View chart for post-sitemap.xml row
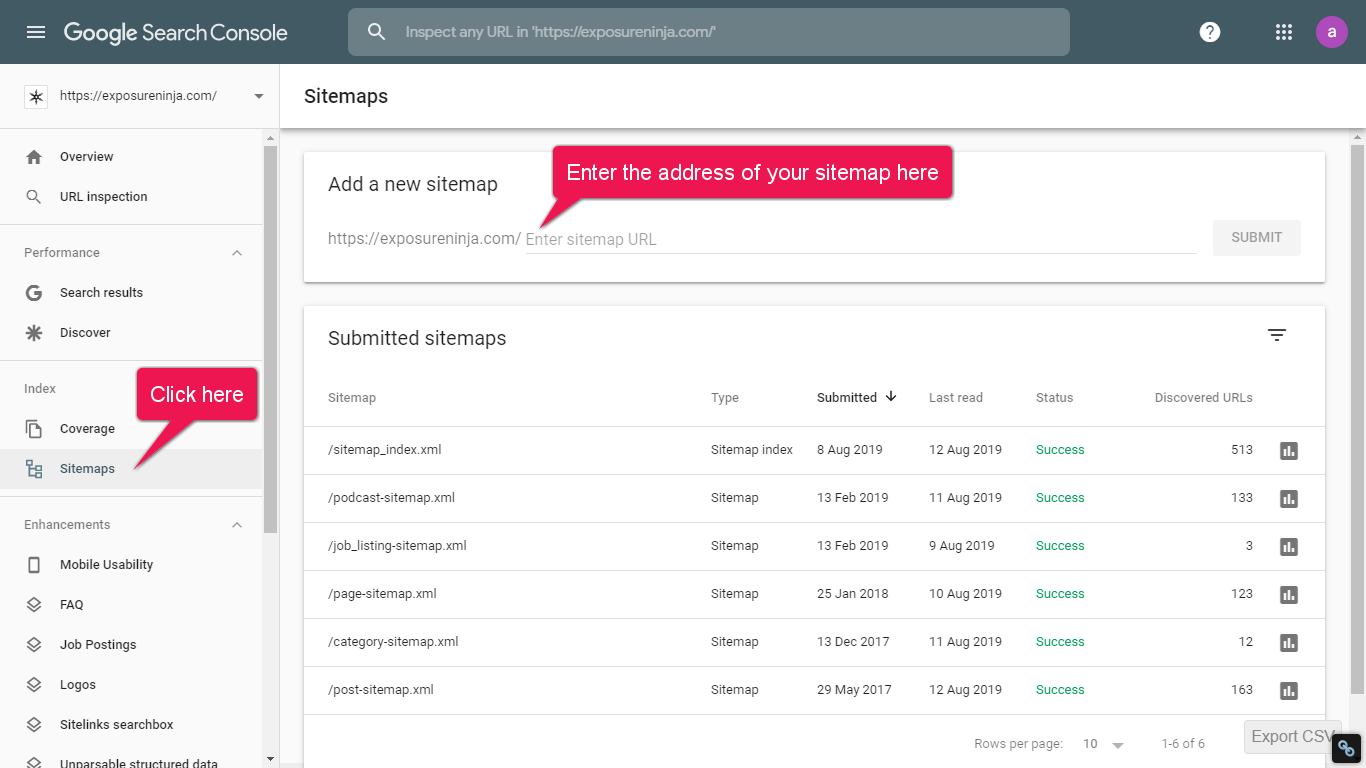Viewport: 1366px width, 768px height. pyautogui.click(x=1289, y=690)
